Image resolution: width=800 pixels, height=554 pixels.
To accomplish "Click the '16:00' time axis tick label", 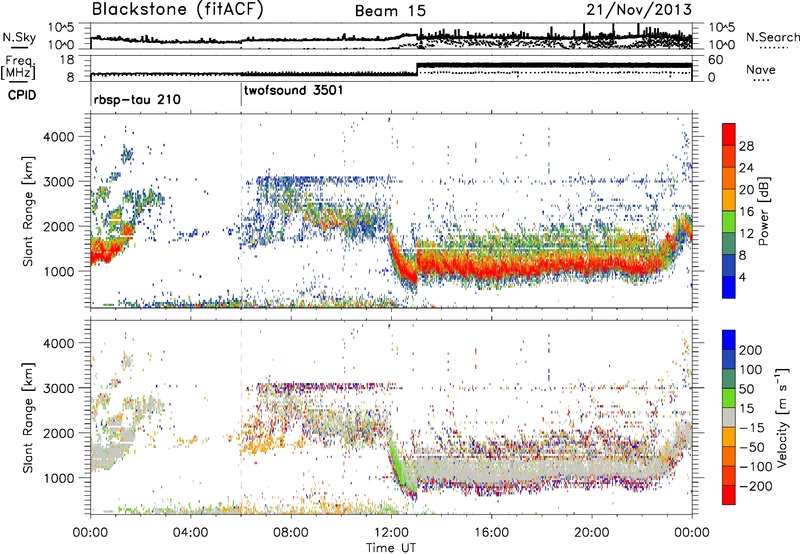I will pos(491,533).
